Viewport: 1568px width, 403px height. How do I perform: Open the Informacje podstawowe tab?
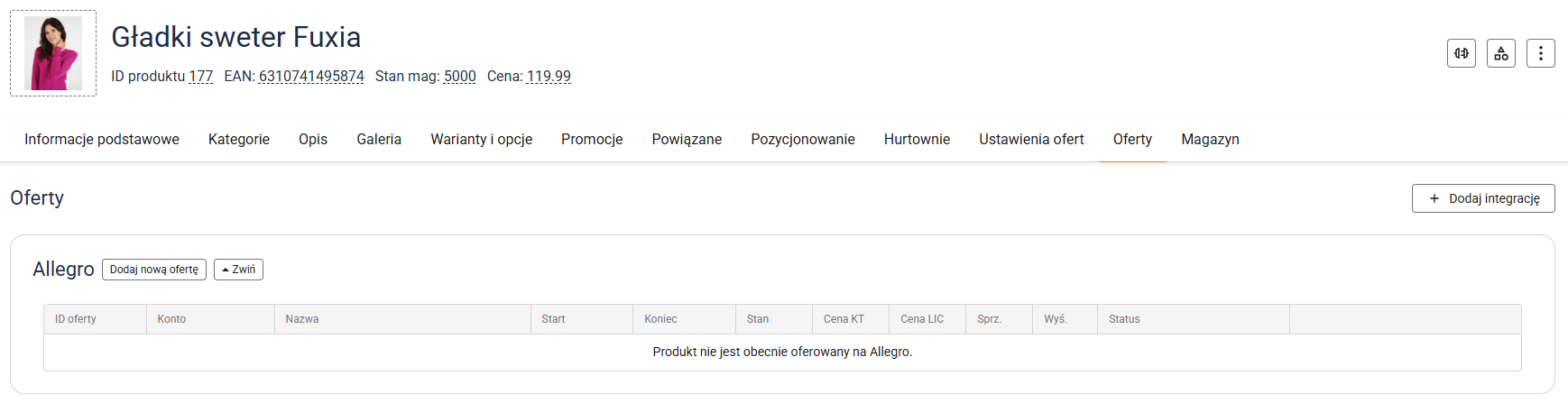click(x=102, y=139)
